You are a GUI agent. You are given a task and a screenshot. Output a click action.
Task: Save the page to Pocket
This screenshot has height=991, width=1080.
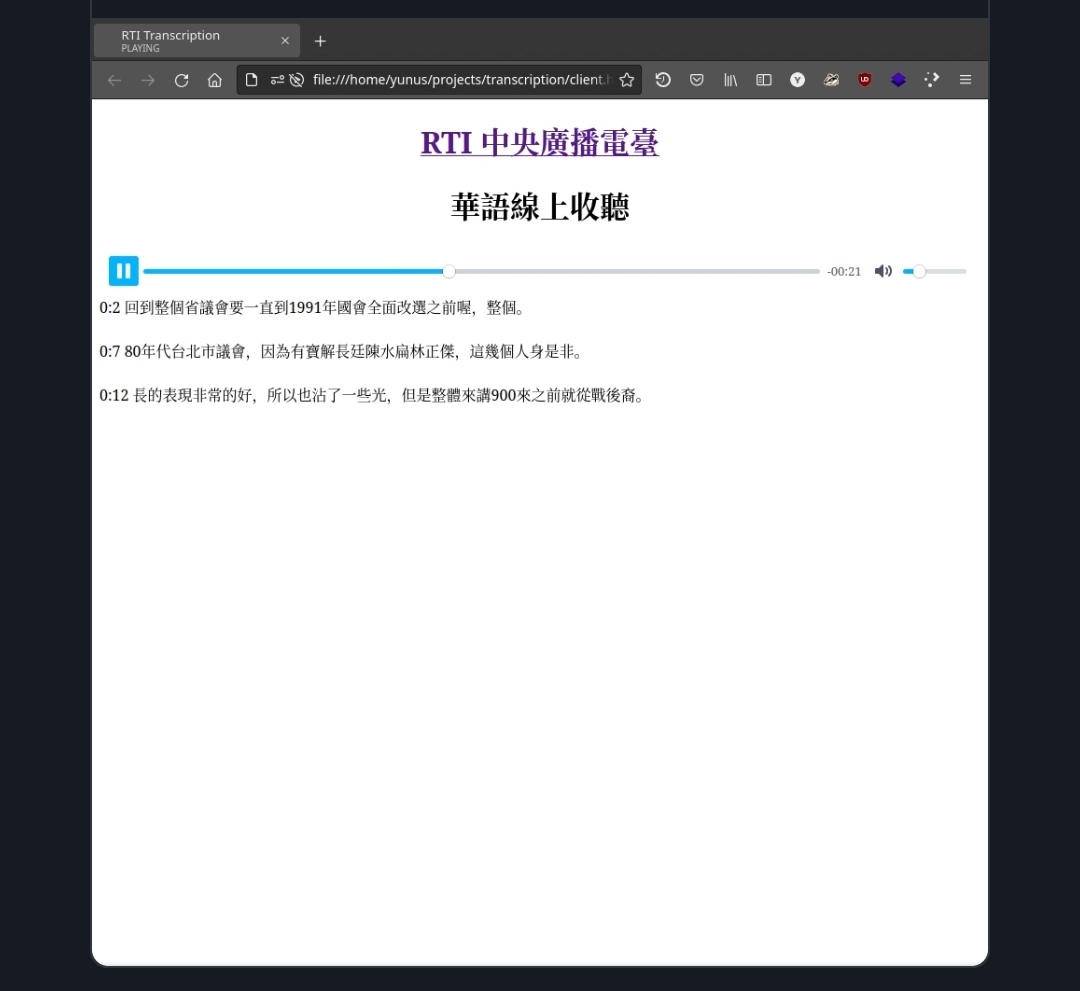click(696, 80)
